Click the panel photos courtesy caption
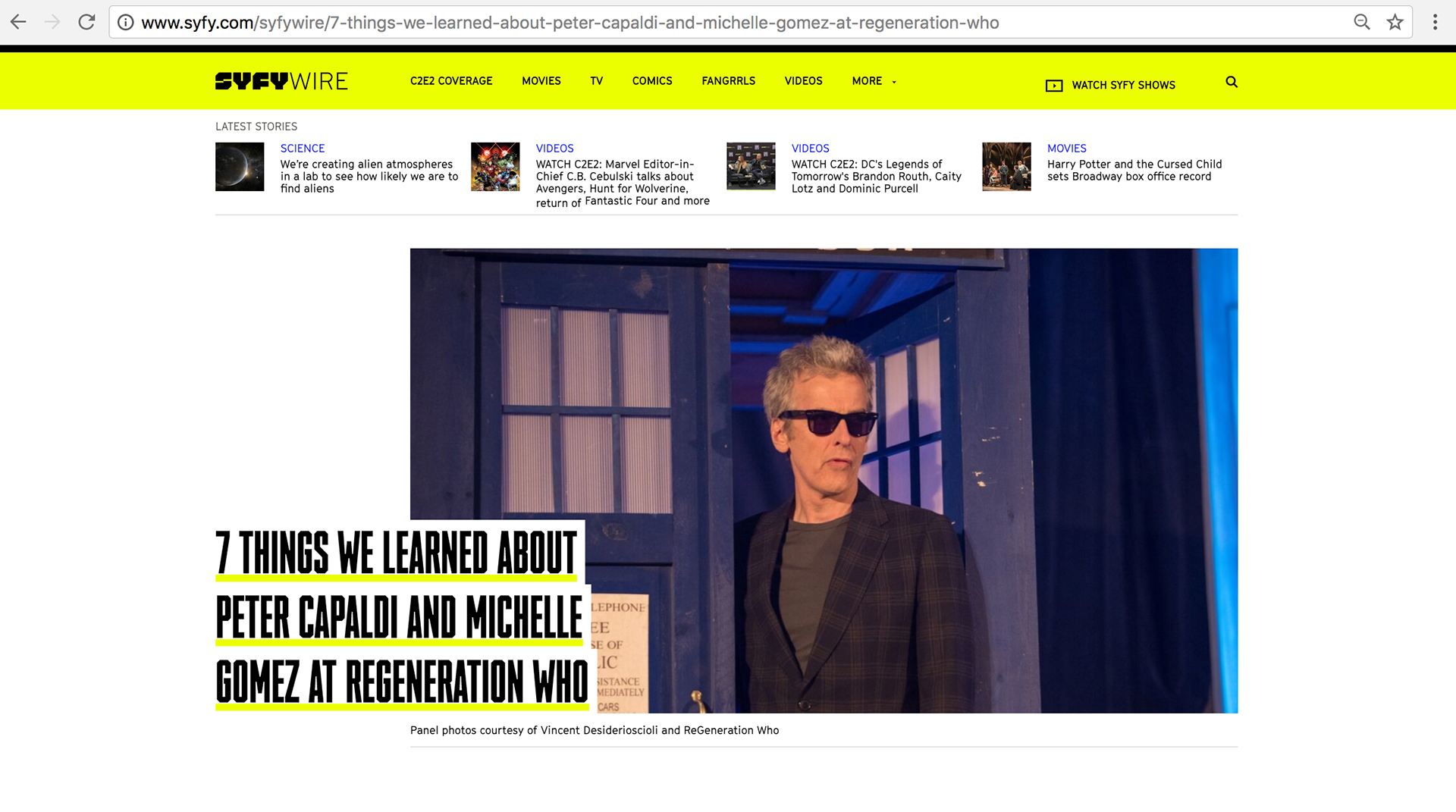Screen dimensions: 1456x812 click(595, 731)
